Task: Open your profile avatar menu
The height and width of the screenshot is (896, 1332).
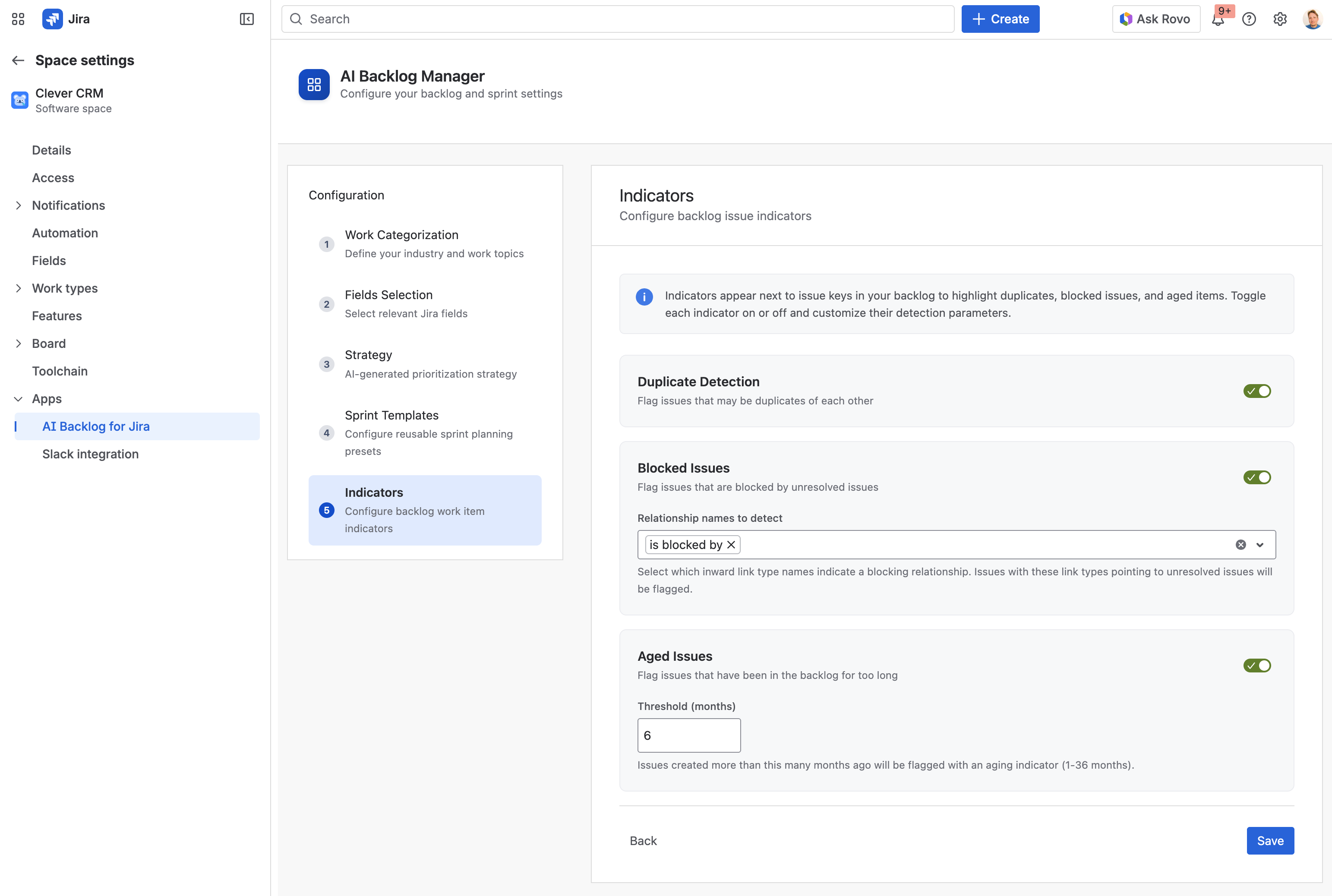Action: (1313, 19)
